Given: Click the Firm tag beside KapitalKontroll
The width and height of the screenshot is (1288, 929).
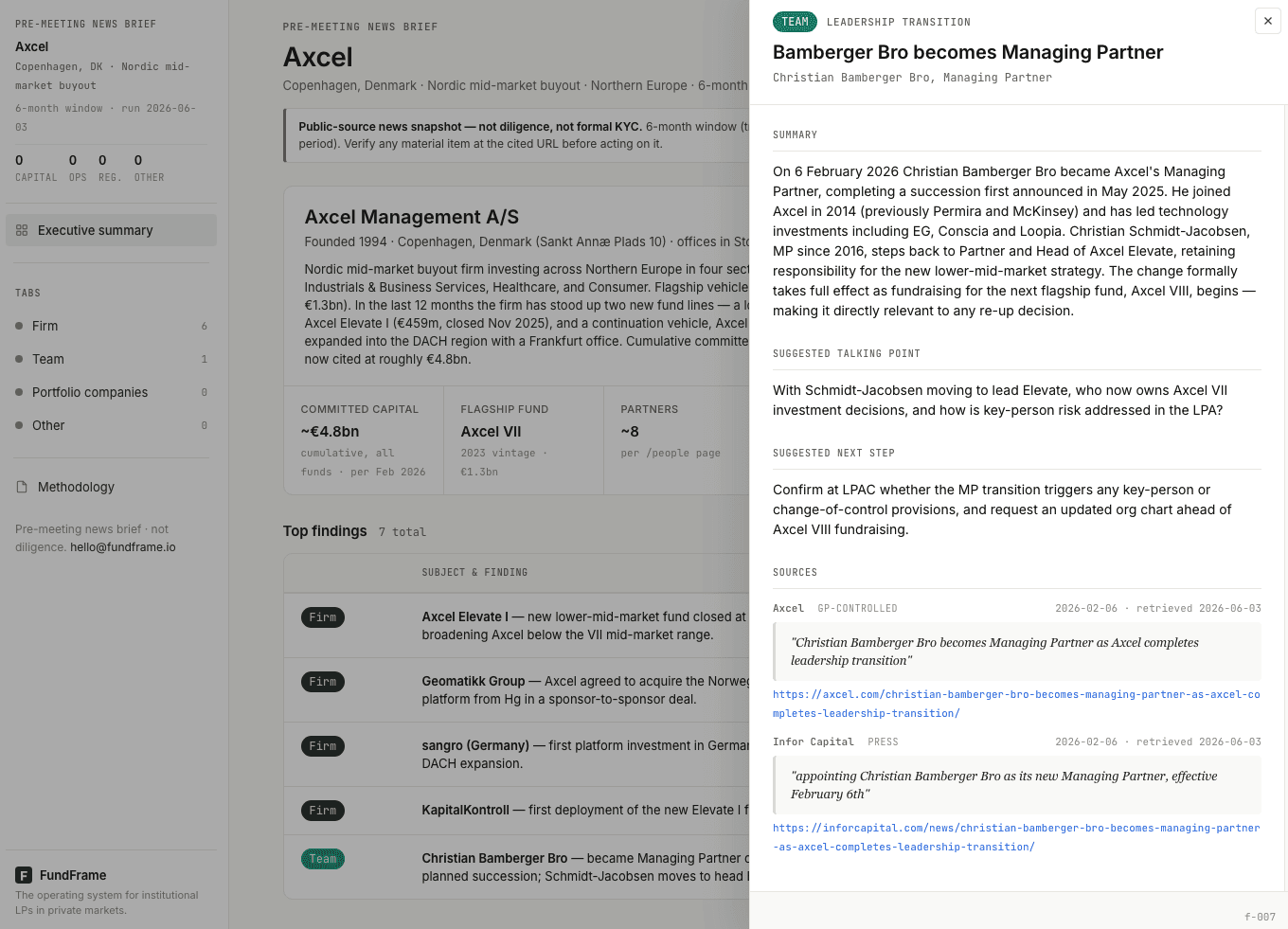Looking at the screenshot, I should pos(323,811).
